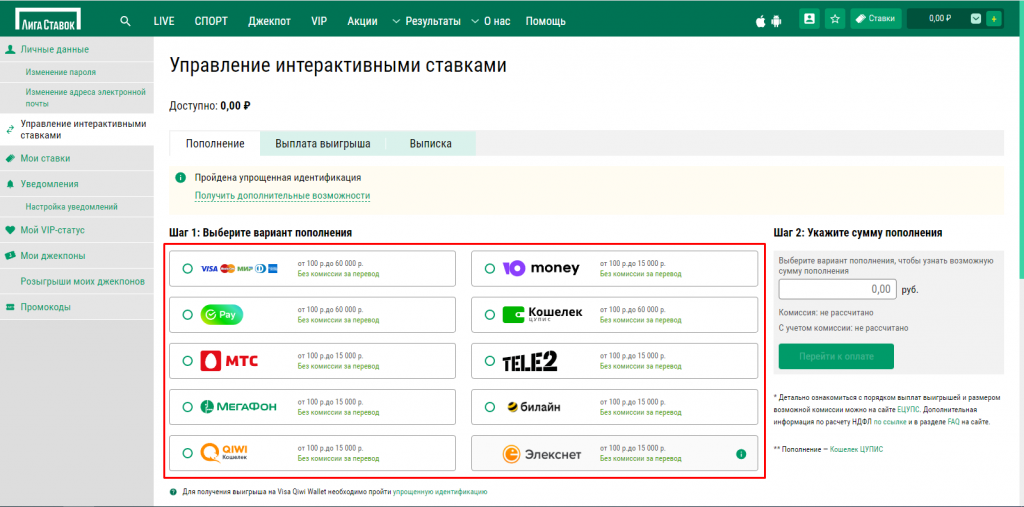Open the user profile icon in header
Screen dimensions: 1024x507
[x=809, y=18]
